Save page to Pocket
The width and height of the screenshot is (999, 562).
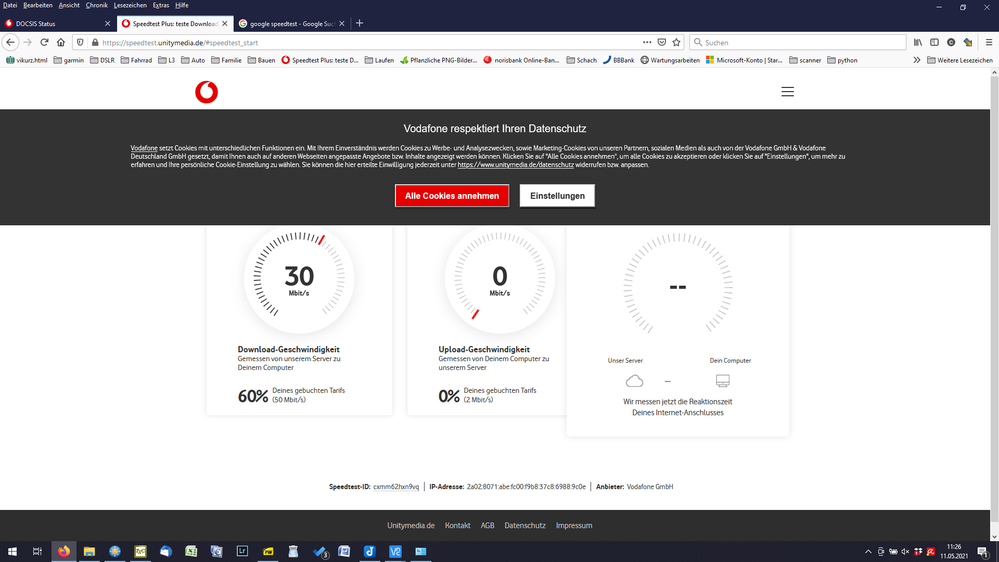662,43
